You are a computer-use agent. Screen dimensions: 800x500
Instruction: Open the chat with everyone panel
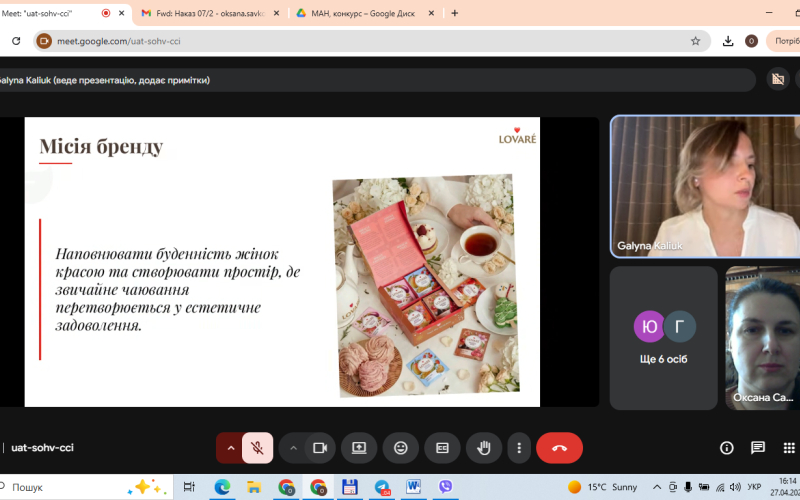[x=758, y=448]
